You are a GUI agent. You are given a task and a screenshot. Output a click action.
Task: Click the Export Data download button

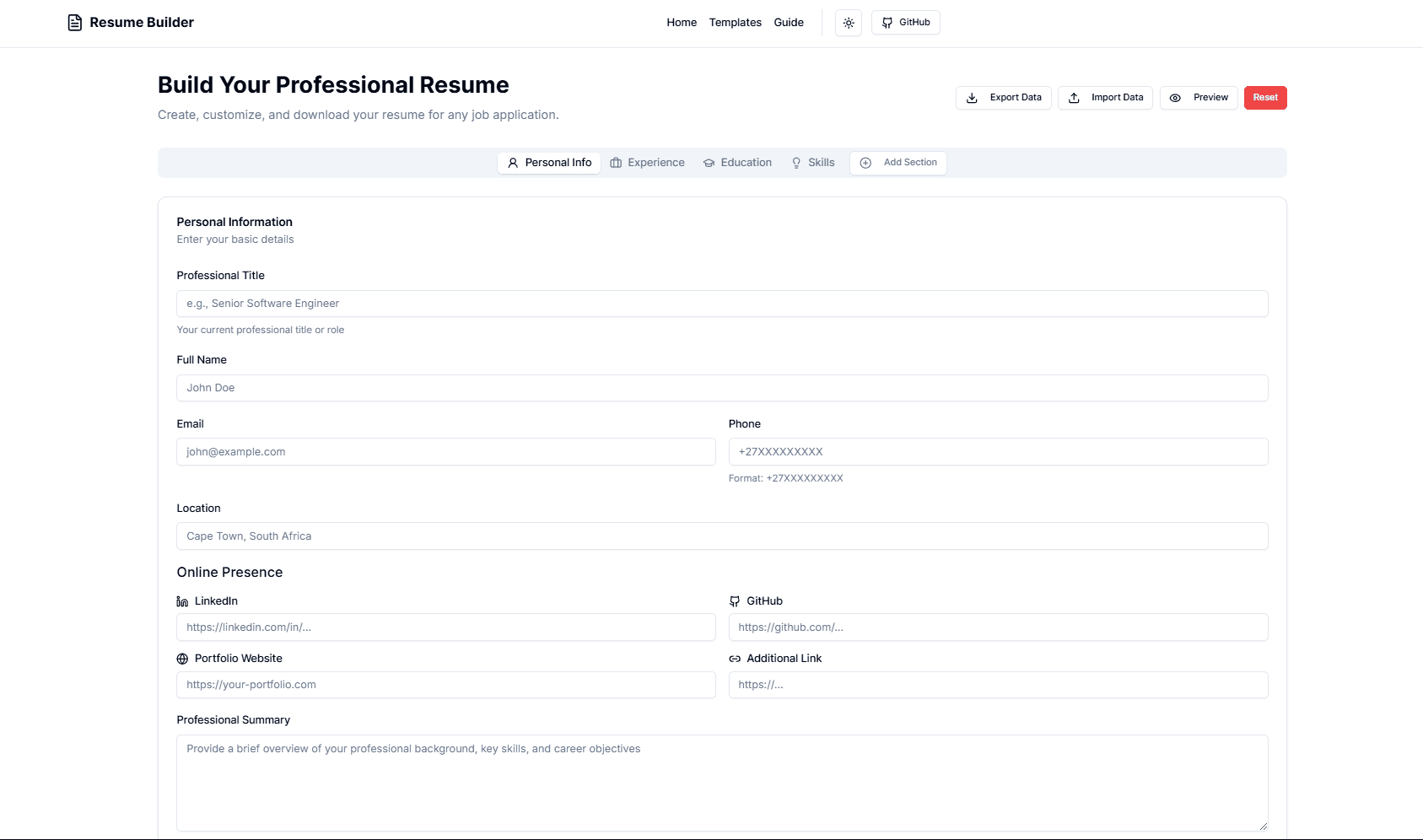point(1003,98)
